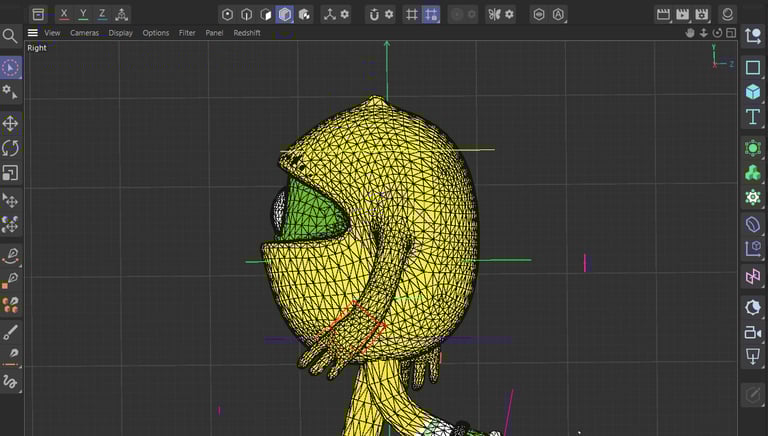Toggle the Y axis lock

[83, 14]
